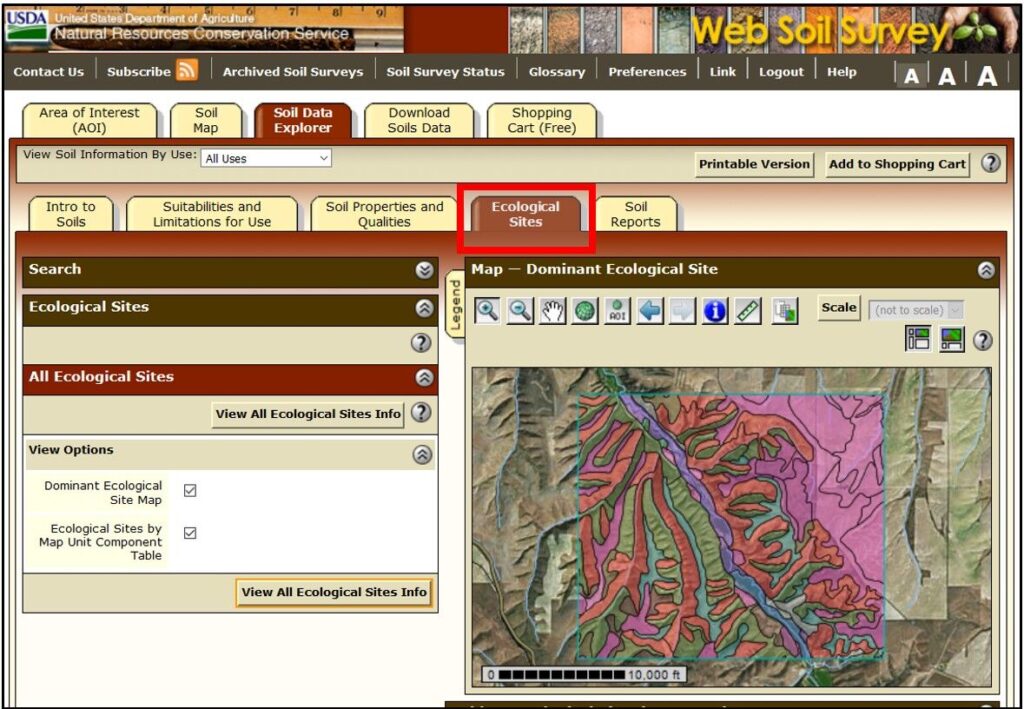Expand the Search panel

pyautogui.click(x=425, y=270)
